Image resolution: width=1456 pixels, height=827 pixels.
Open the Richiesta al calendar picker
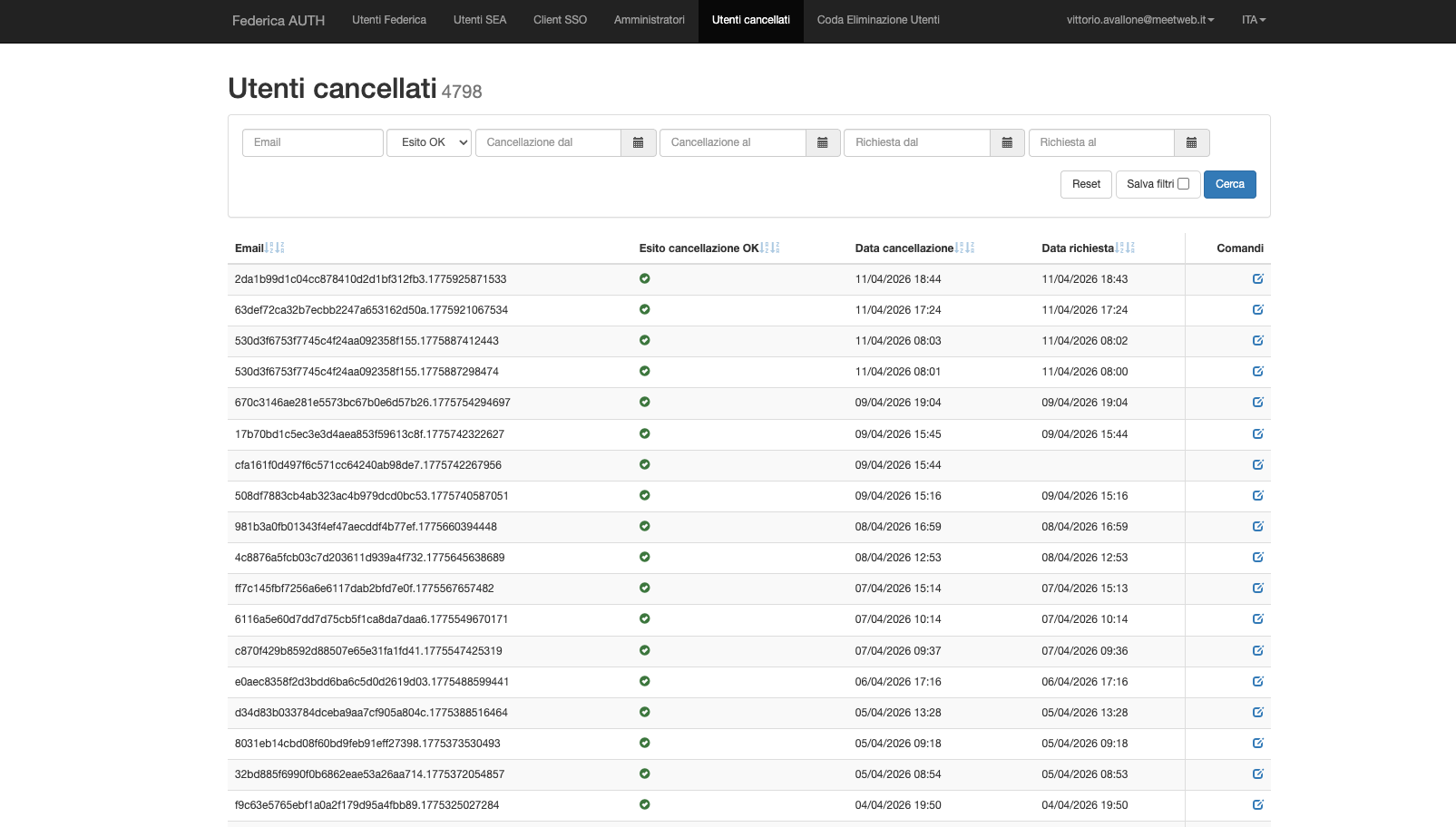(1191, 142)
